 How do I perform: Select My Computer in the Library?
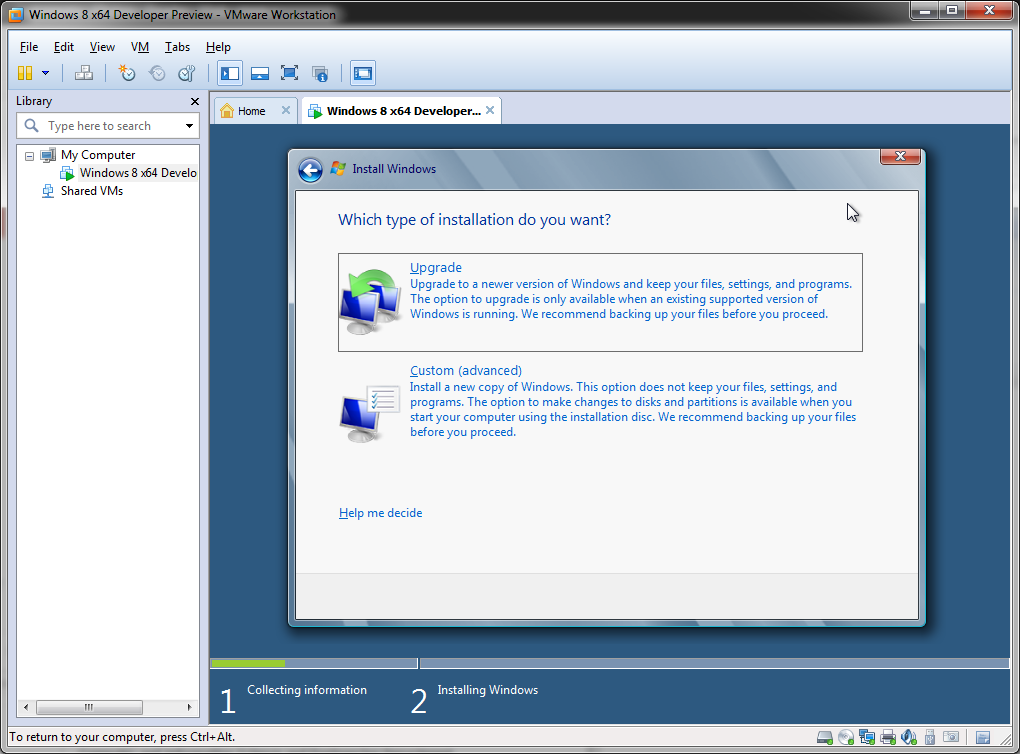pyautogui.click(x=98, y=155)
